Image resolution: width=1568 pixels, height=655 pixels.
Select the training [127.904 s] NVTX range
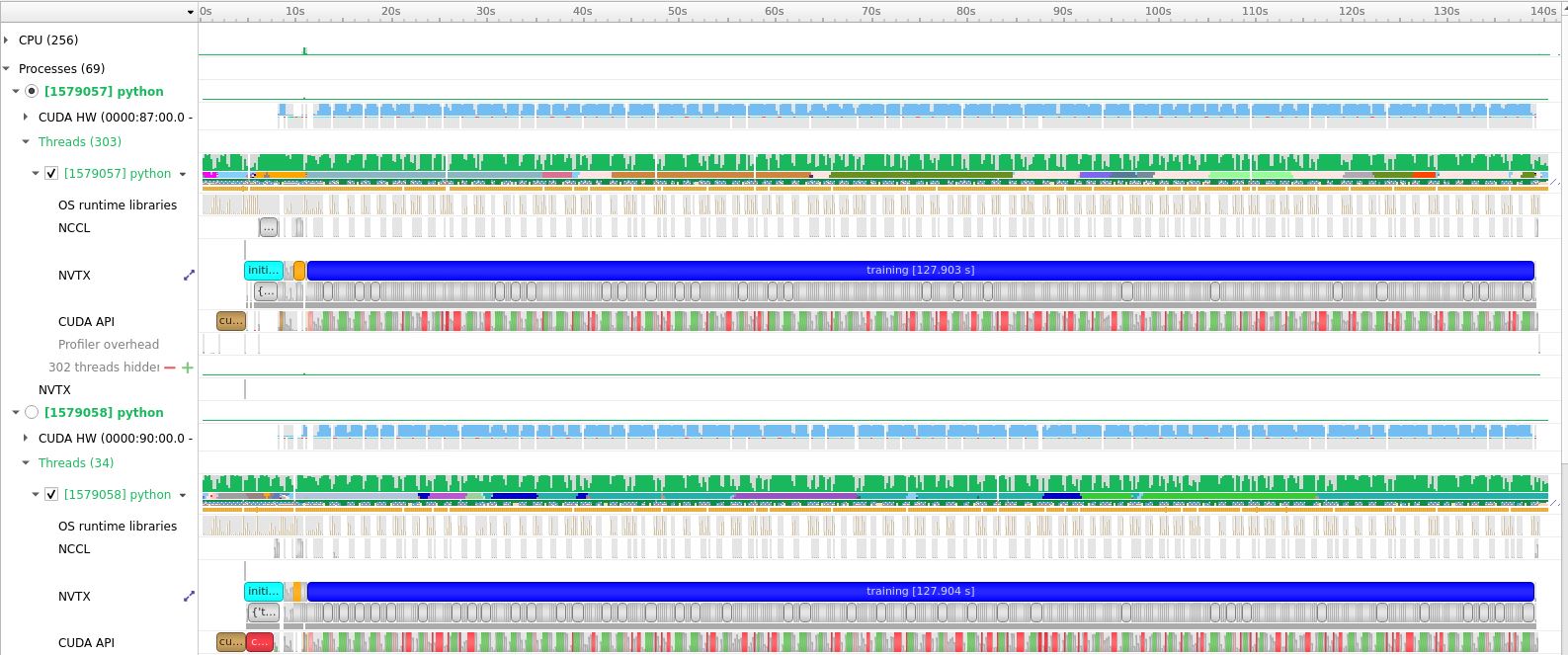coord(919,591)
